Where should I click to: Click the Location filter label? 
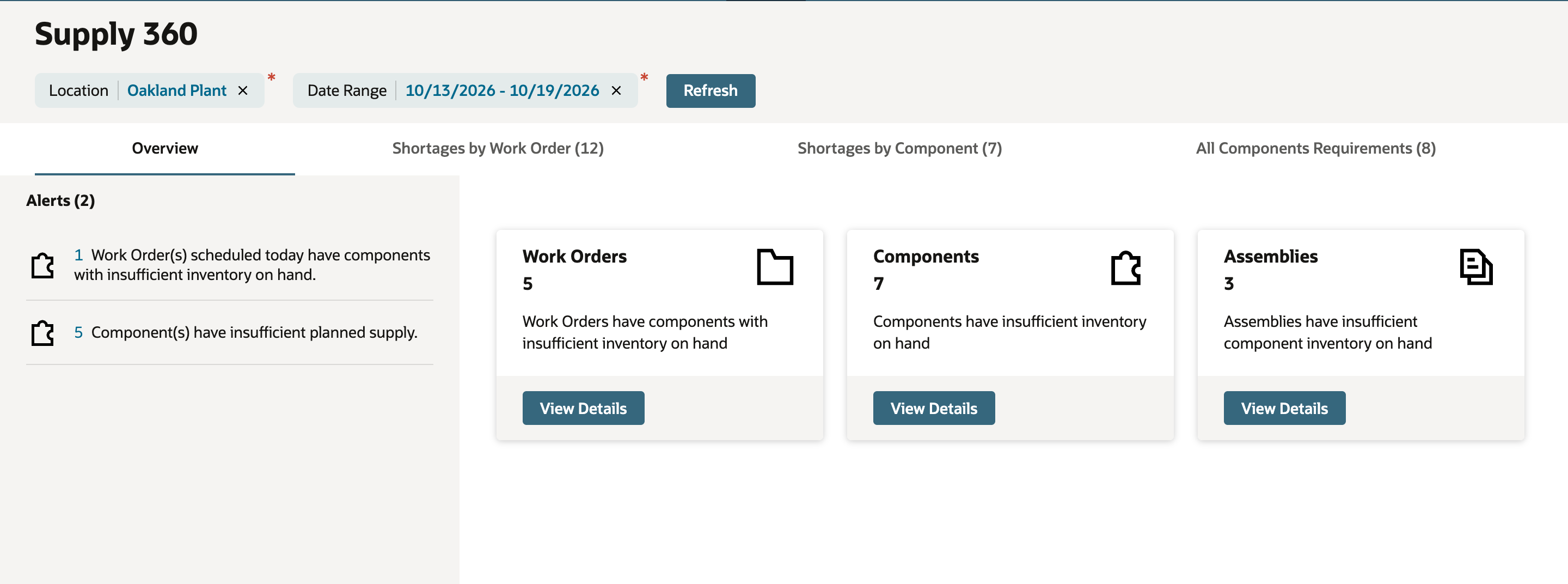[78, 91]
